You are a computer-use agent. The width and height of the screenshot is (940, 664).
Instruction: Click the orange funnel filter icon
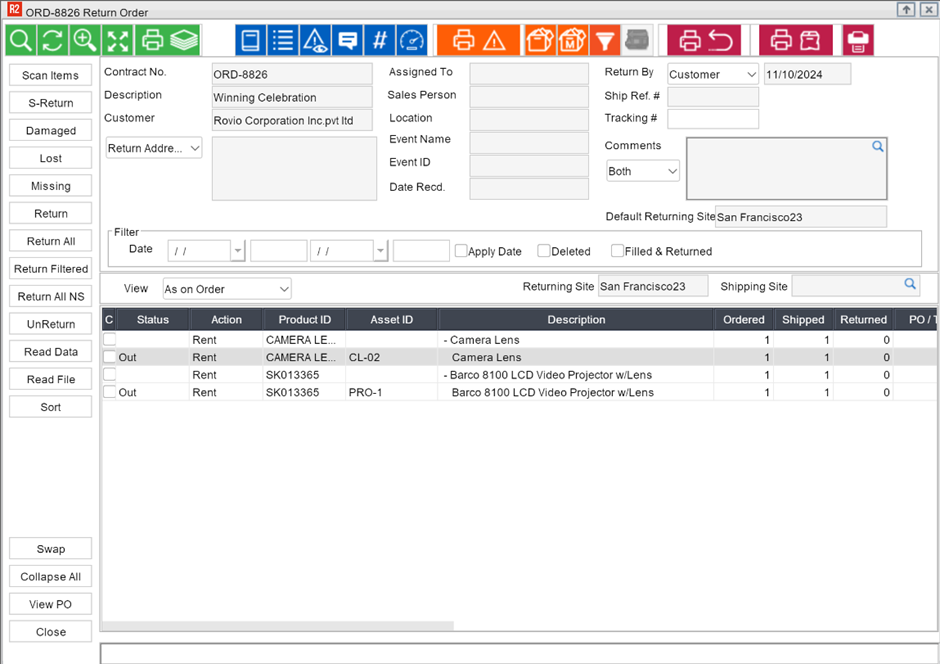(x=605, y=40)
